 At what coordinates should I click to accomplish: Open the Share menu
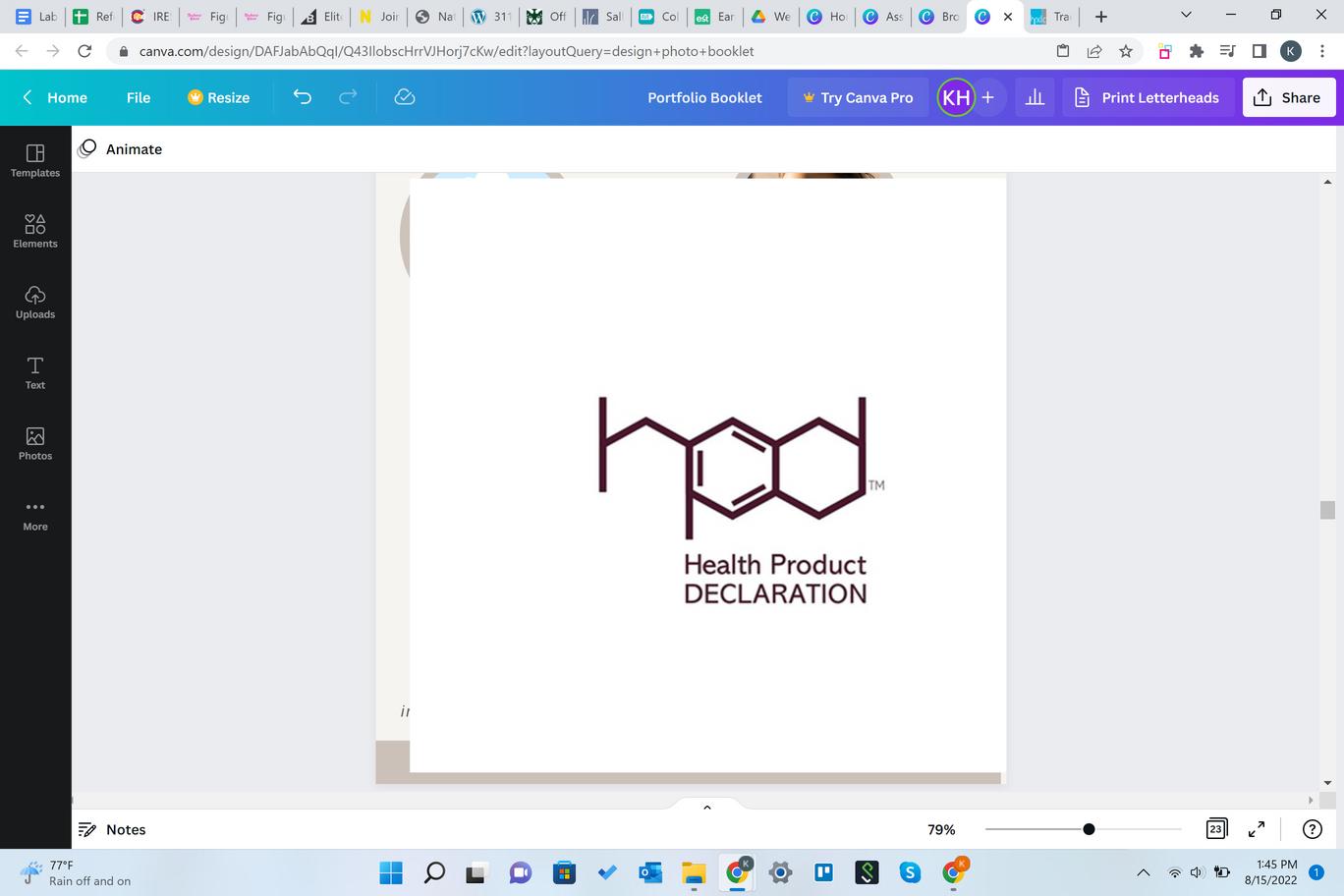tap(1289, 97)
